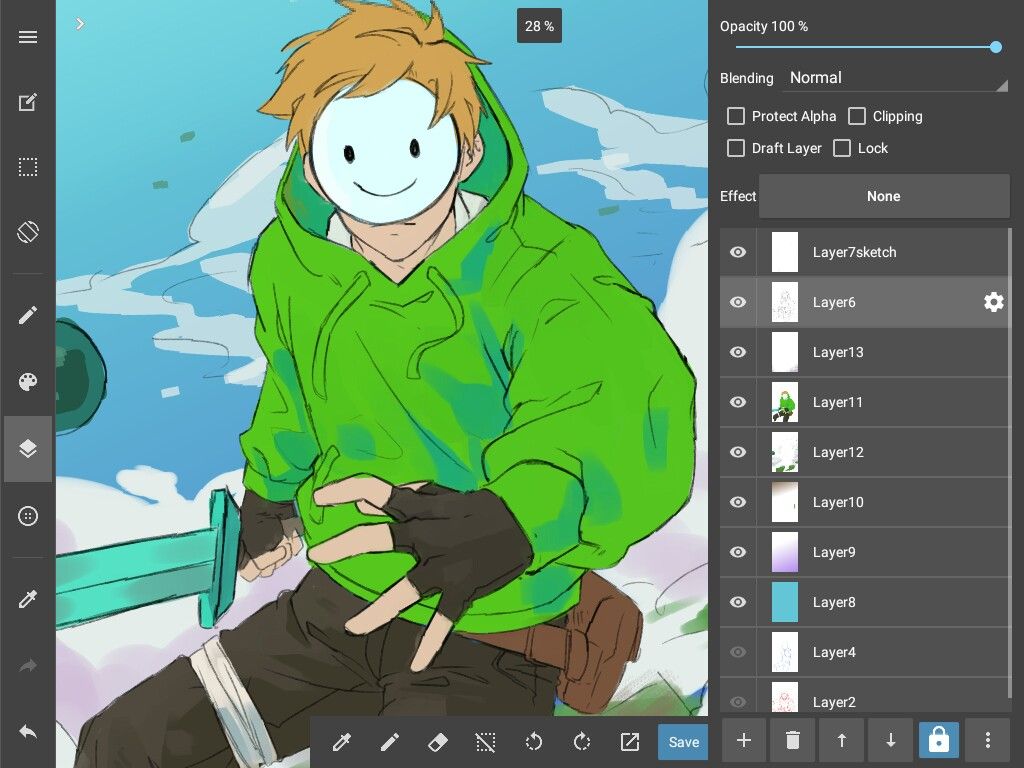Add a new layer with plus
1024x768 pixels.
pos(744,740)
